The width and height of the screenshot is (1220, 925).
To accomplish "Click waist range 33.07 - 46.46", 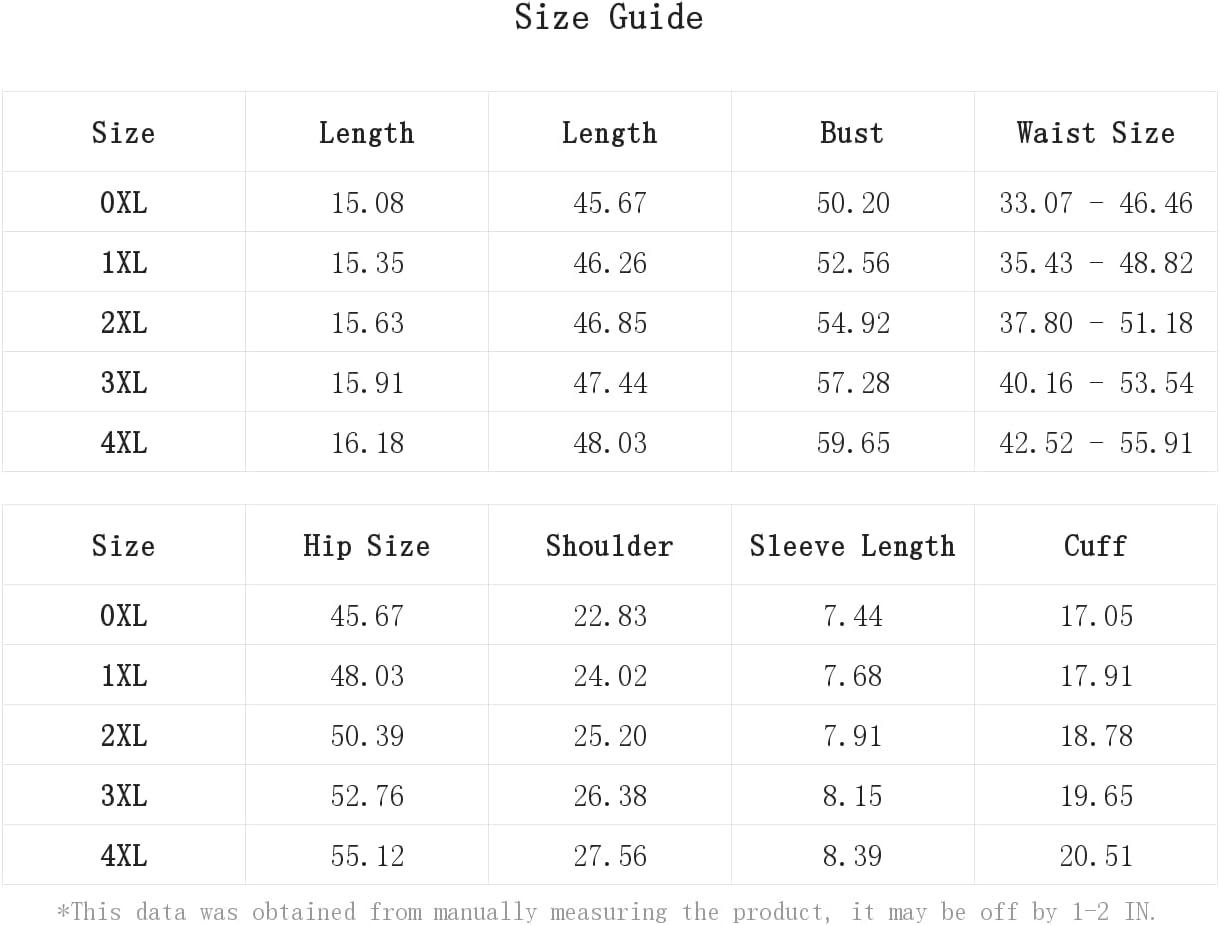I will point(1096,203).
